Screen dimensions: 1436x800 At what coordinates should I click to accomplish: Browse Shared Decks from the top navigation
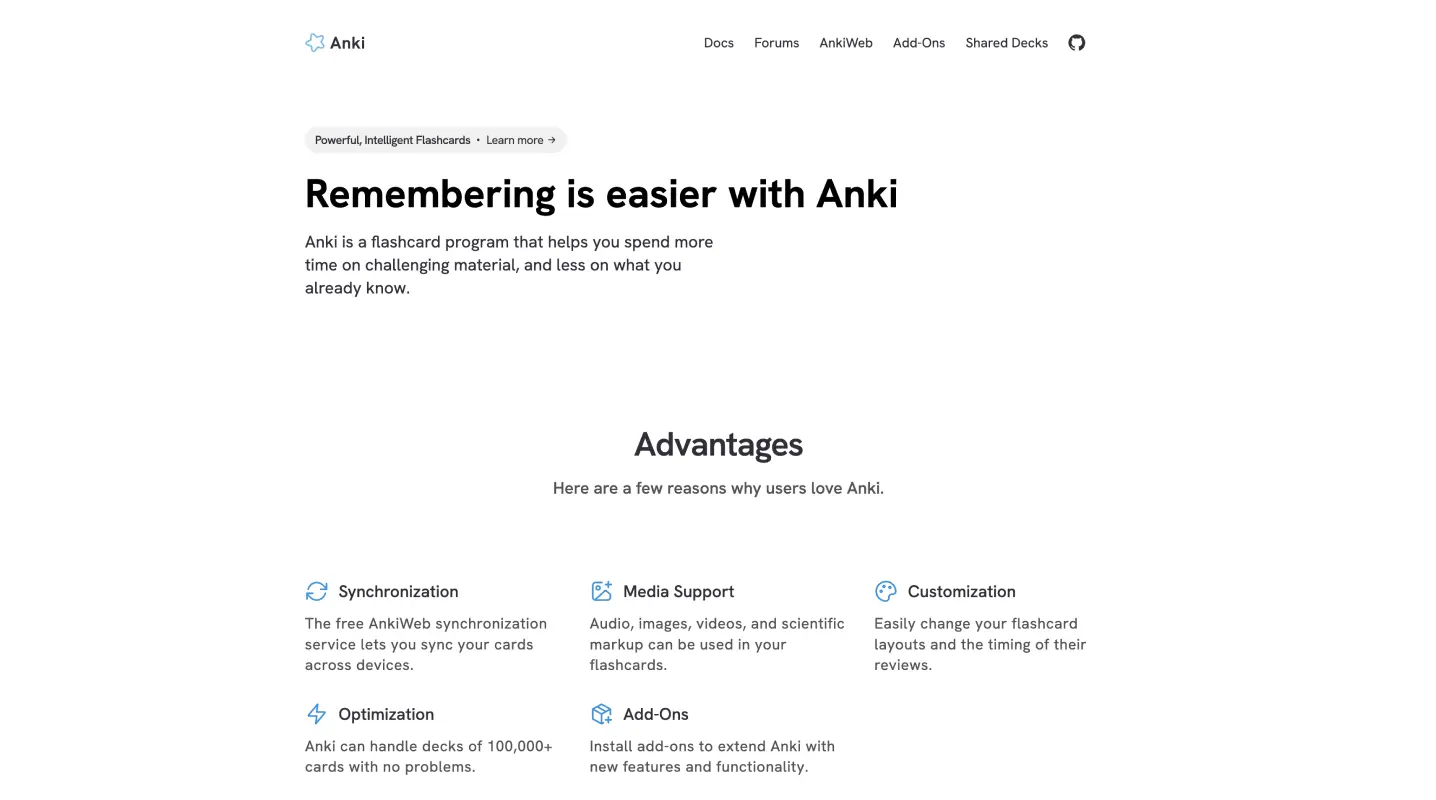click(x=1006, y=43)
